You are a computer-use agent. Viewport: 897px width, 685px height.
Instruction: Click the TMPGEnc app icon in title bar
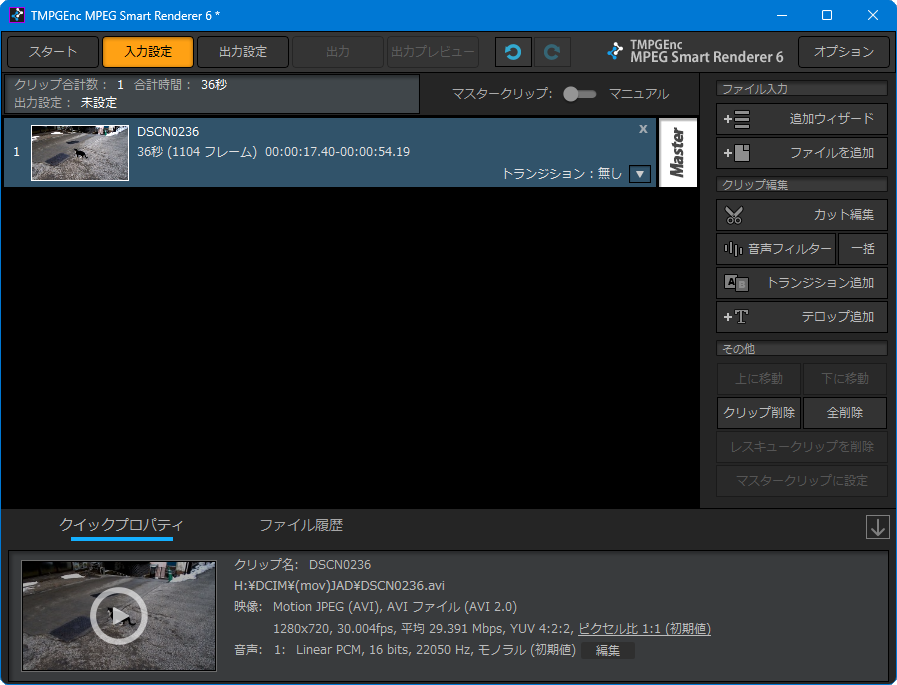point(17,15)
